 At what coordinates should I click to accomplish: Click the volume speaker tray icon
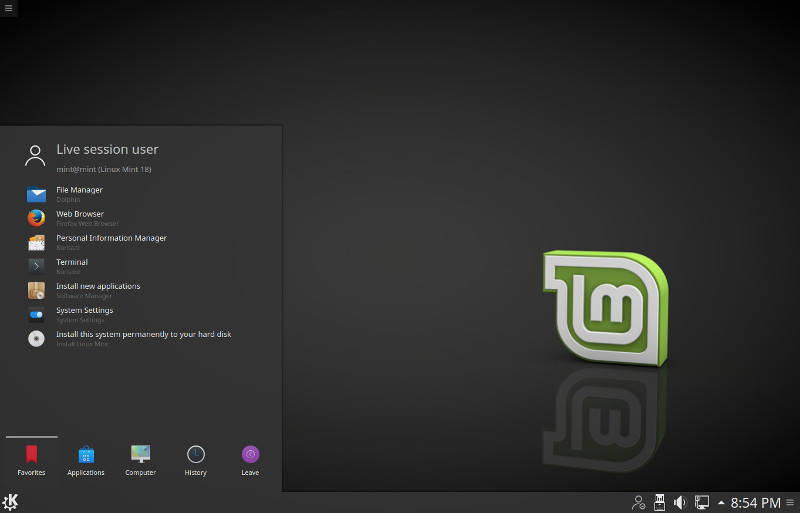(x=680, y=503)
